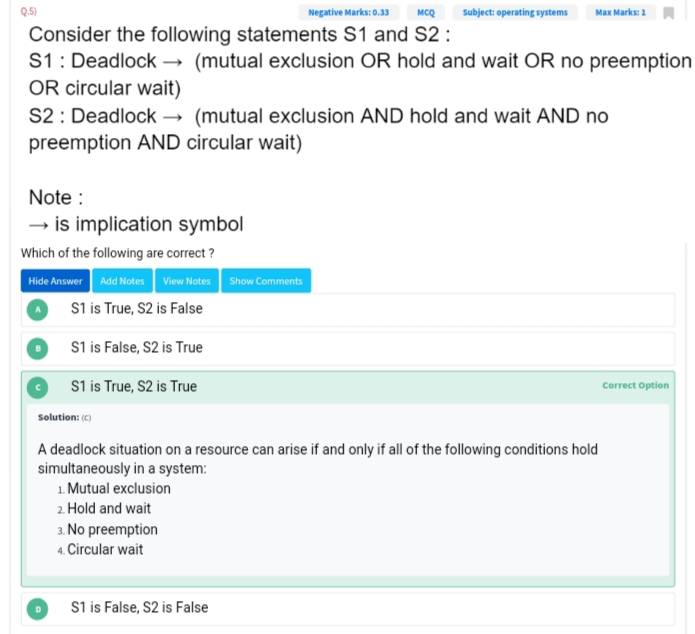This screenshot has height=634, width=695.
Task: Click the Hide Answer button
Action: click(x=55, y=281)
